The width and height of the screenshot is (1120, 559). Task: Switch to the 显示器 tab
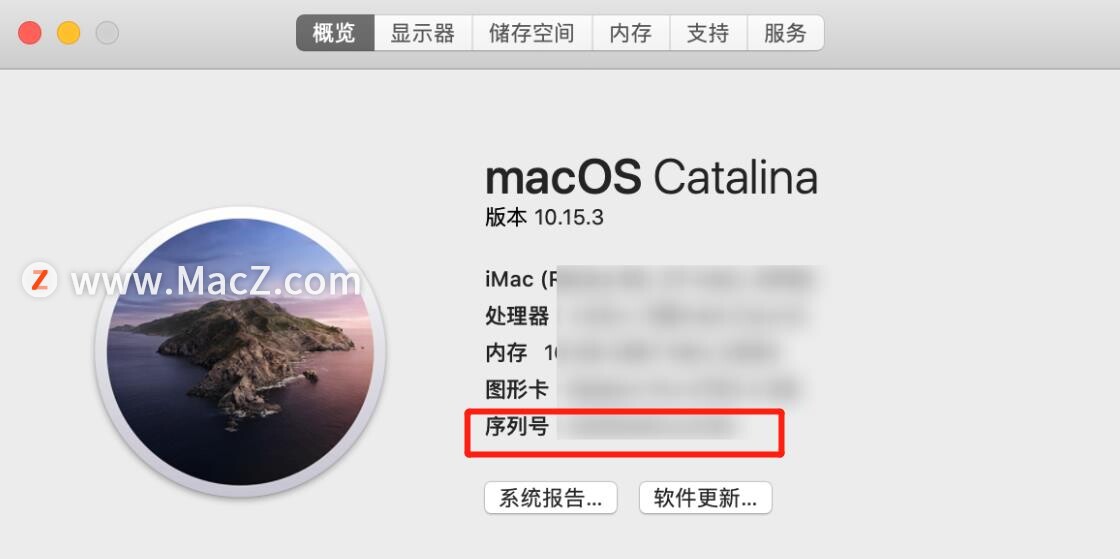click(423, 33)
